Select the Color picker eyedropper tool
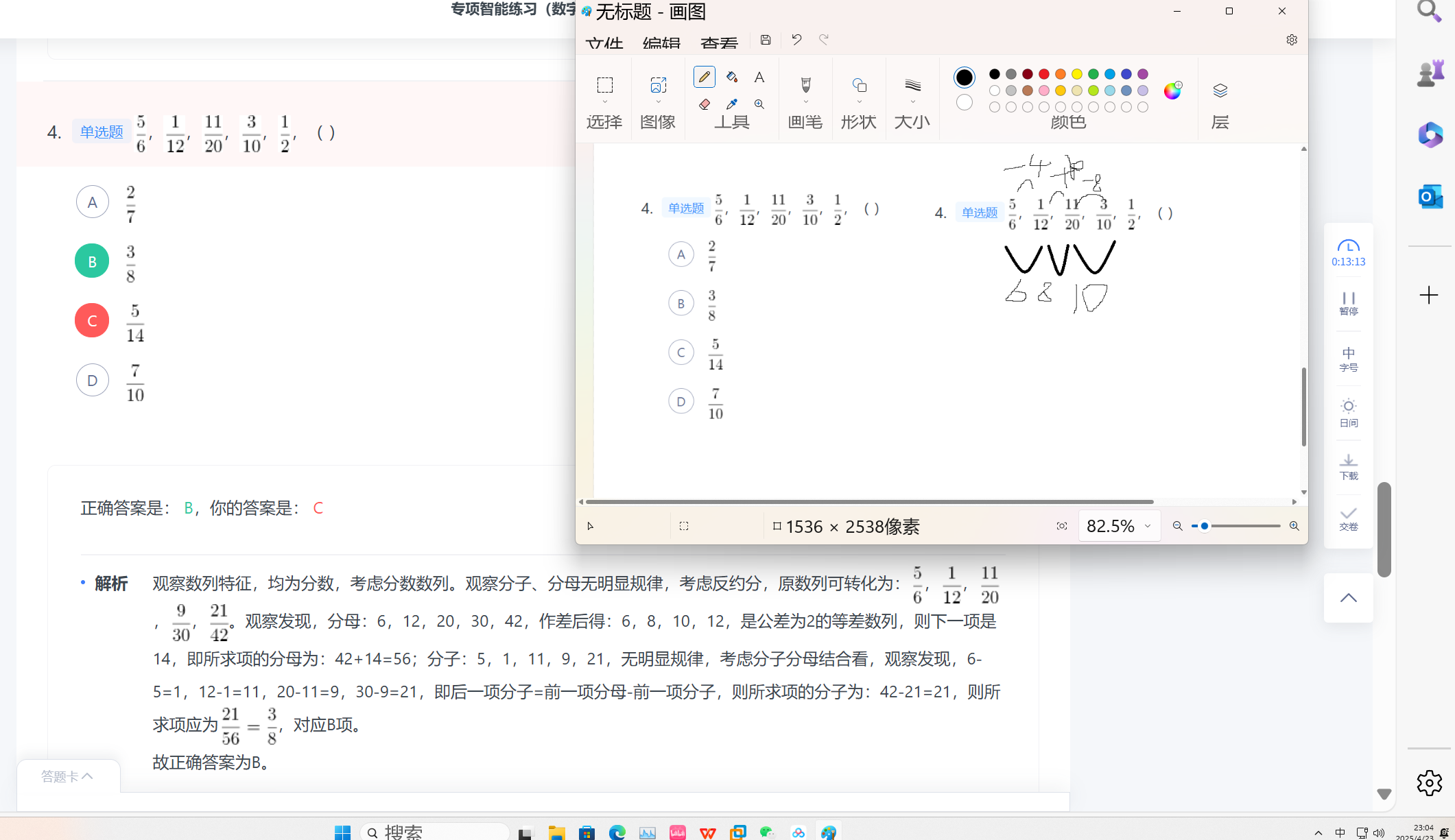The width and height of the screenshot is (1455, 840). 732,104
